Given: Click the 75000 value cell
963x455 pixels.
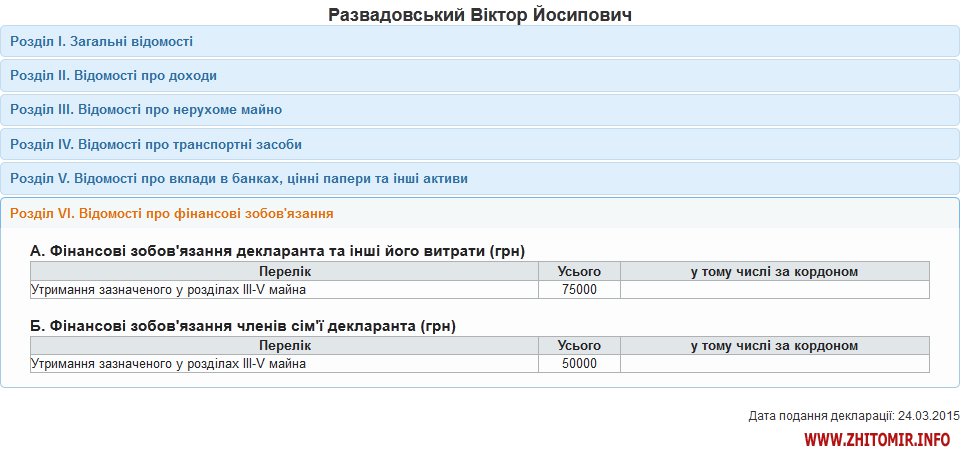Looking at the screenshot, I should pyautogui.click(x=579, y=289).
